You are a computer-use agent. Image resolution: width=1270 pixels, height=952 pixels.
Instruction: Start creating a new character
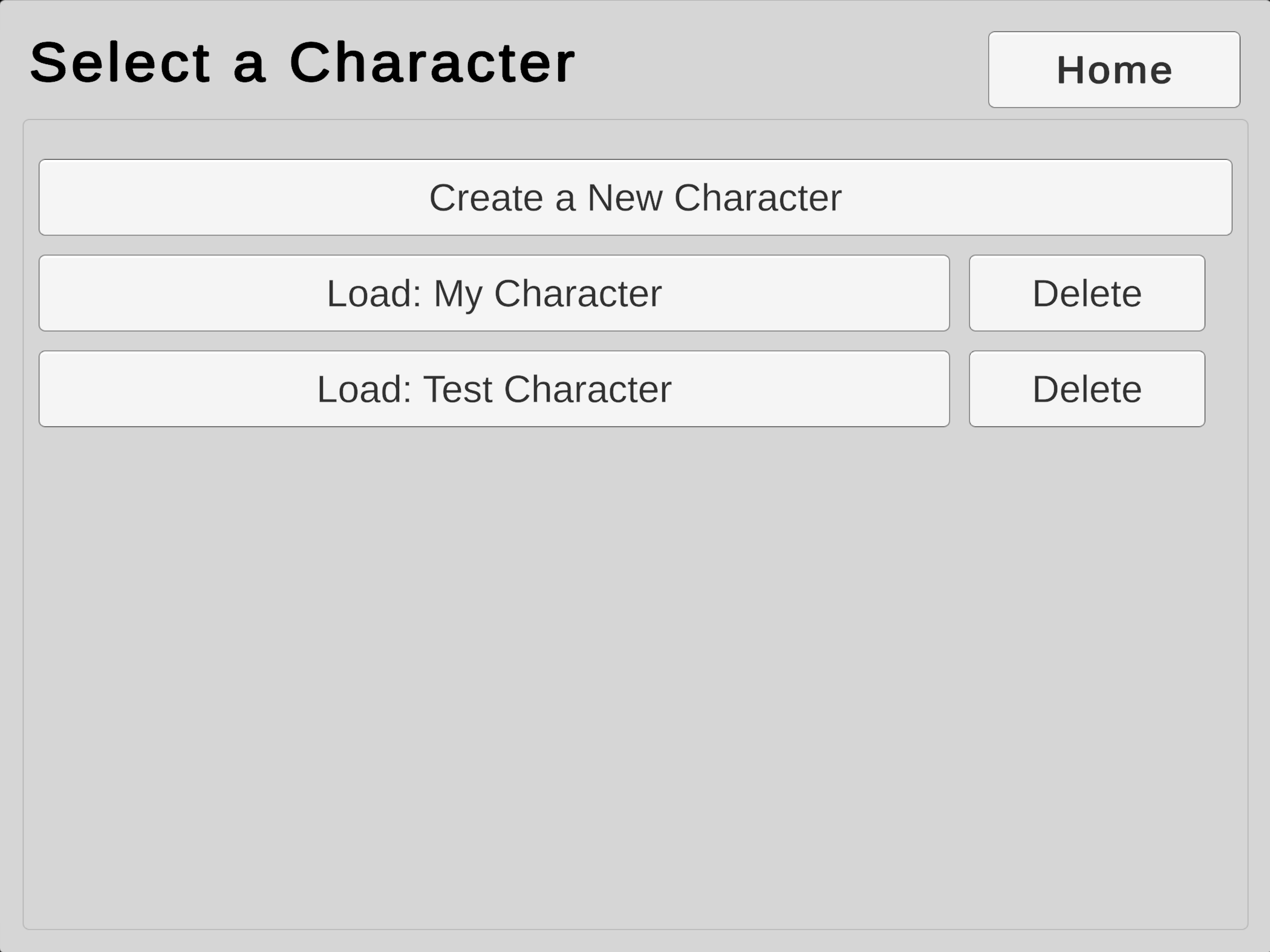(x=635, y=197)
